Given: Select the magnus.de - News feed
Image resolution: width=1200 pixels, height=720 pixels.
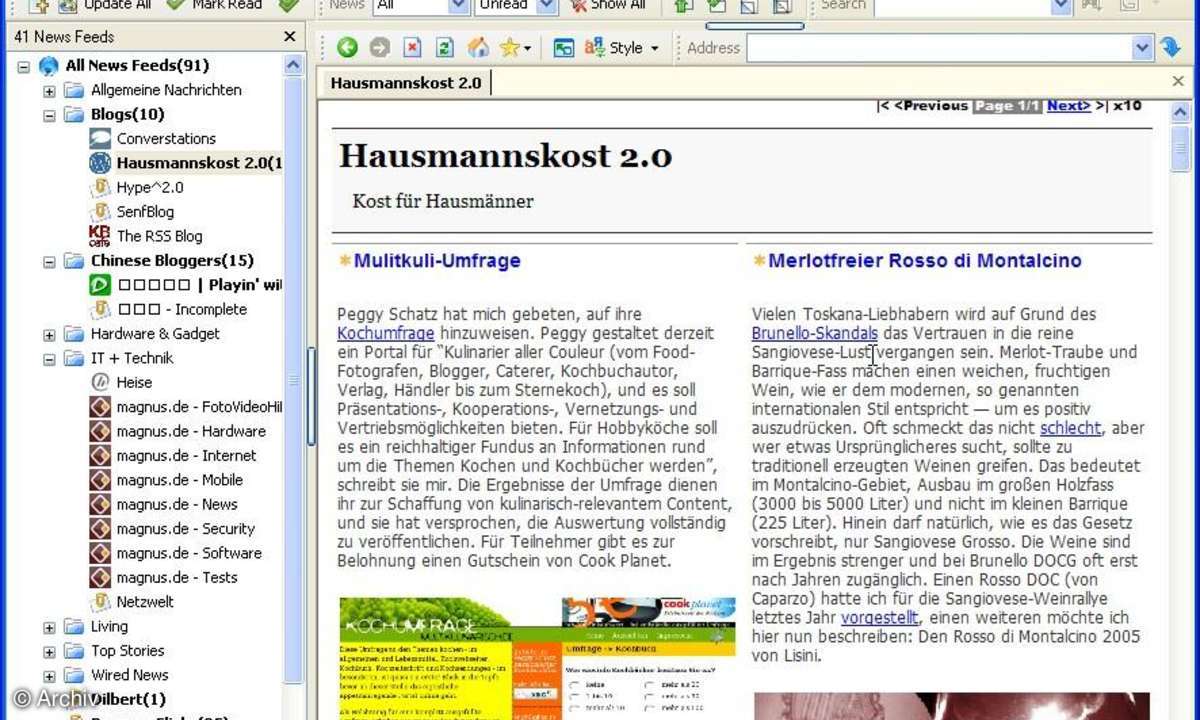Looking at the screenshot, I should (177, 504).
